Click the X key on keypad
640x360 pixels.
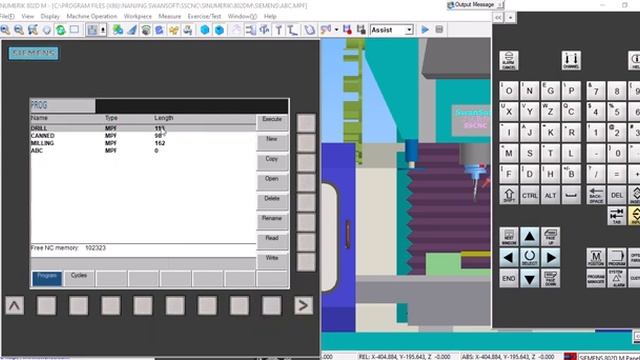[x=509, y=111]
